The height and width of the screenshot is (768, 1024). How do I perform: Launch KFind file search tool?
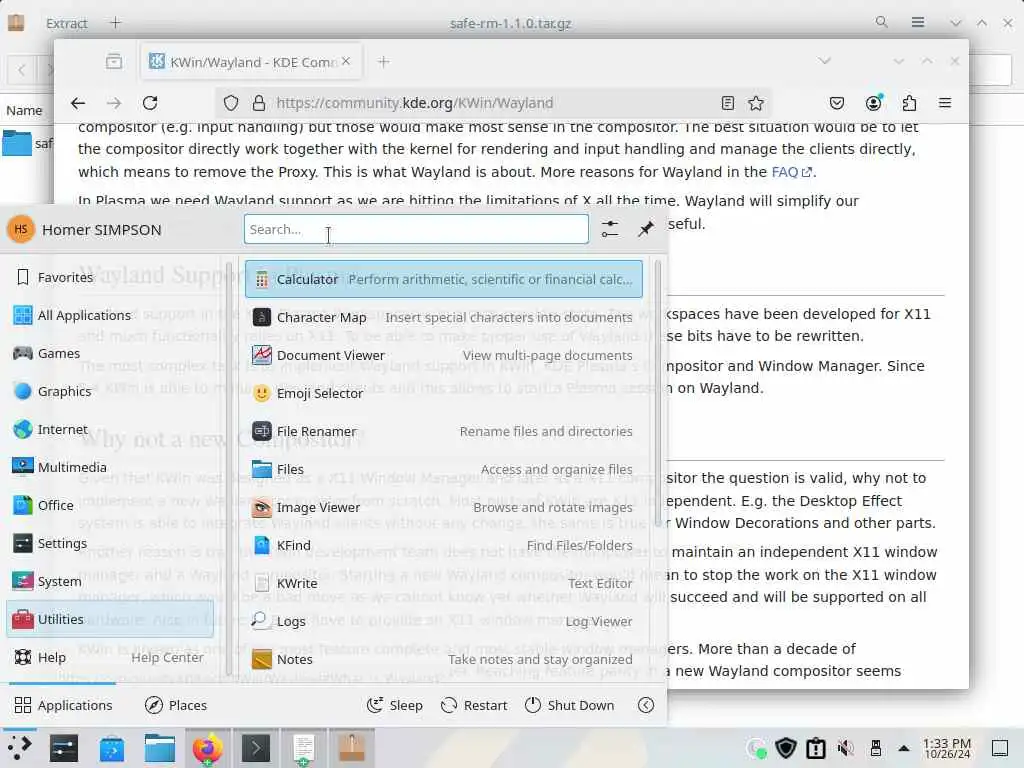pos(443,545)
